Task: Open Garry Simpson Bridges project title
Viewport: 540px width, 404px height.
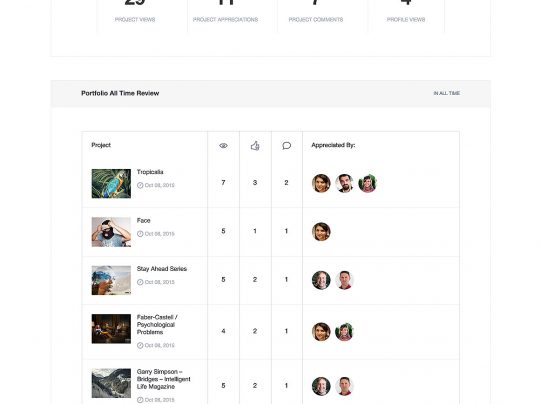Action: tap(164, 379)
